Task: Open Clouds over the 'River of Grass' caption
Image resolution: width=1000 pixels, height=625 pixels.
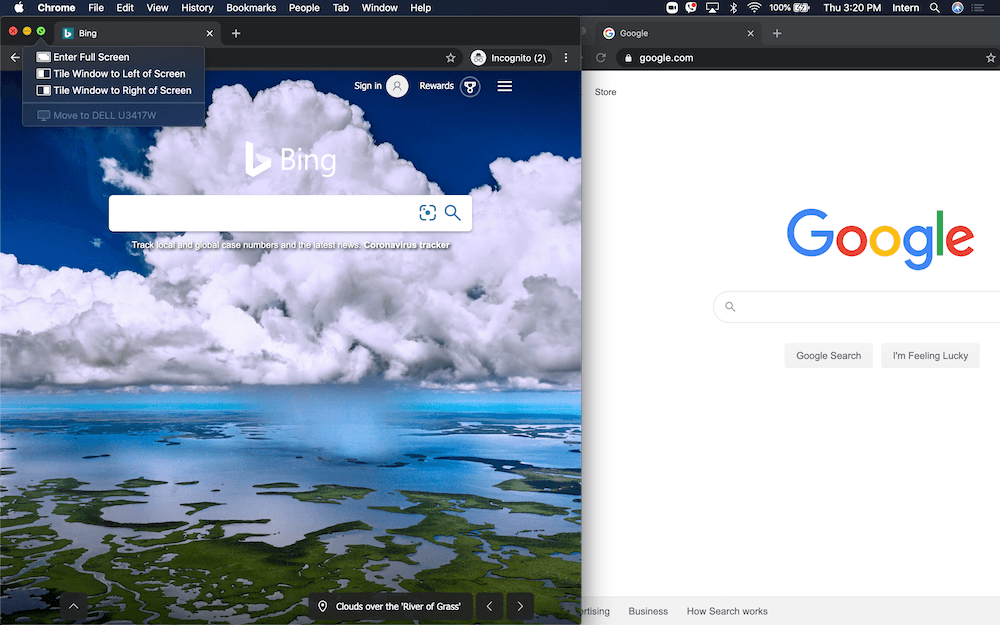Action: click(398, 607)
